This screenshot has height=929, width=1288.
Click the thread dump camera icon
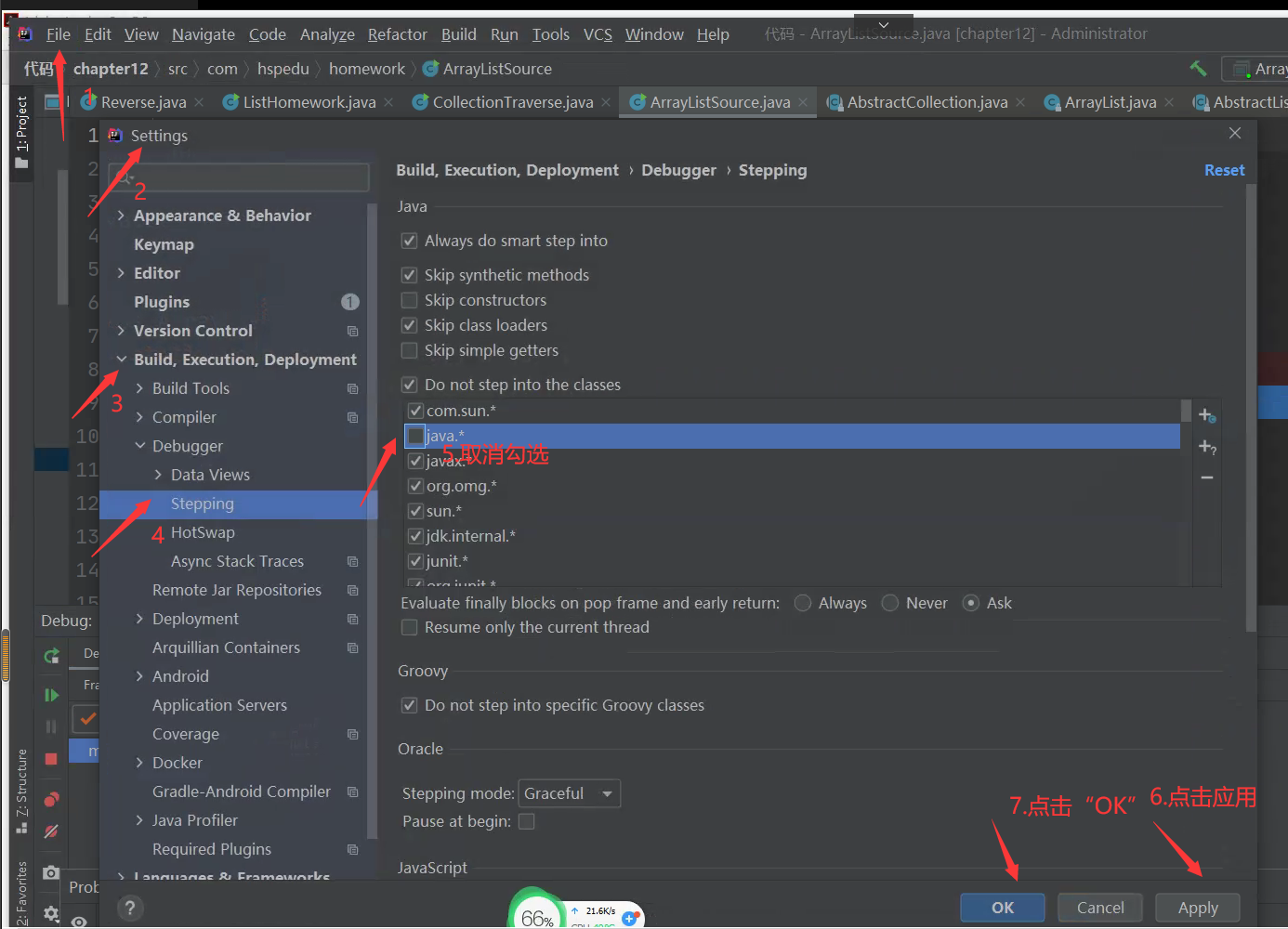51,873
